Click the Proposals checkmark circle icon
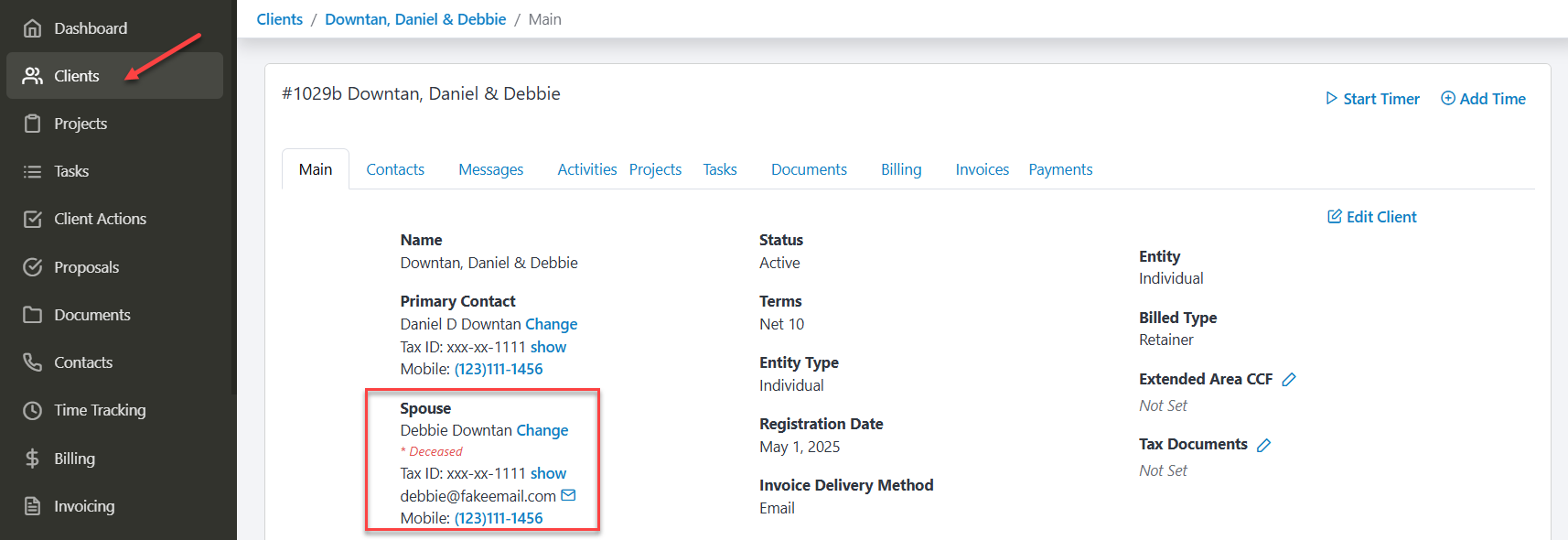This screenshot has height=540, width=1568. click(32, 267)
